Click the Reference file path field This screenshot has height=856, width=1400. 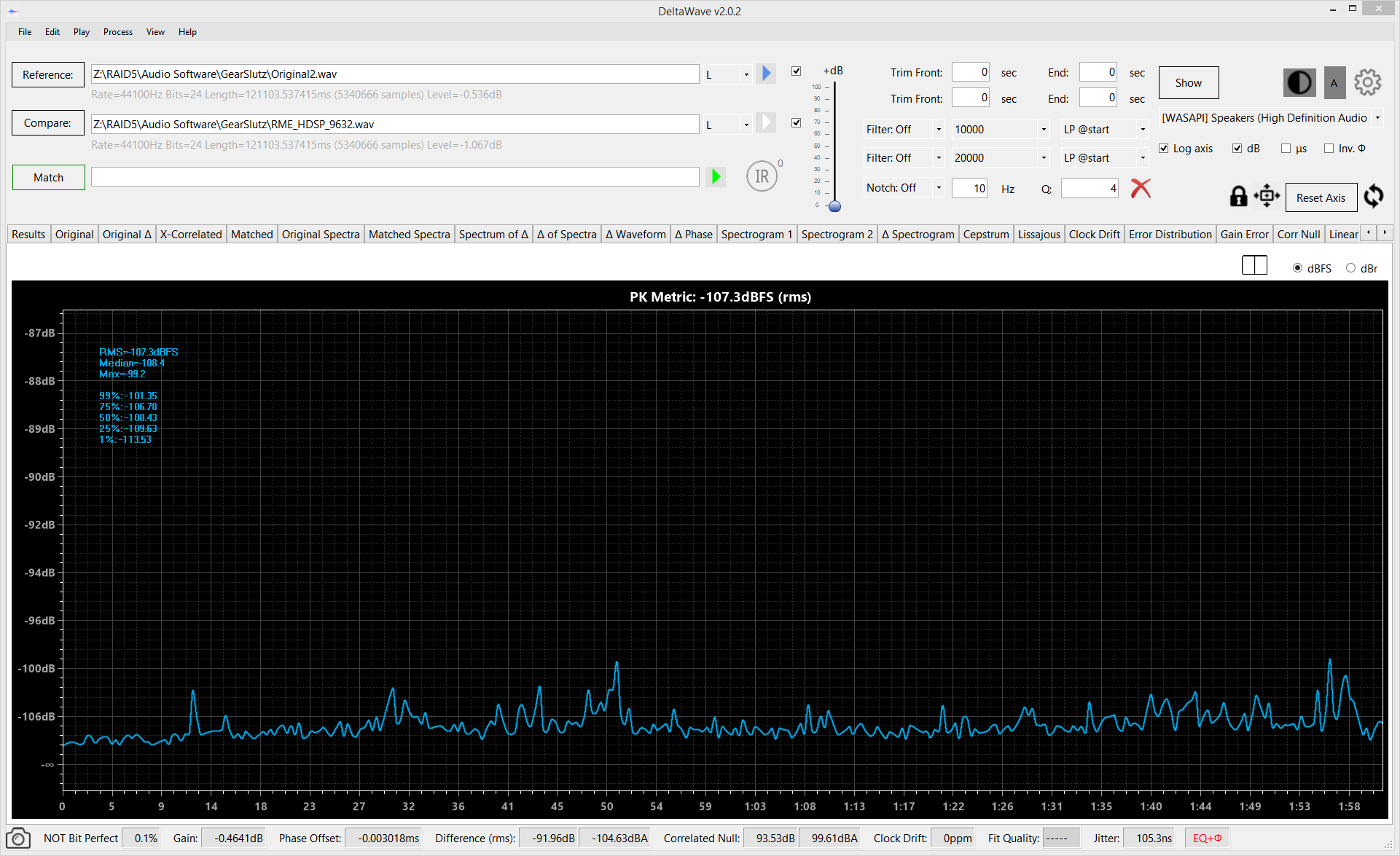pyautogui.click(x=395, y=74)
